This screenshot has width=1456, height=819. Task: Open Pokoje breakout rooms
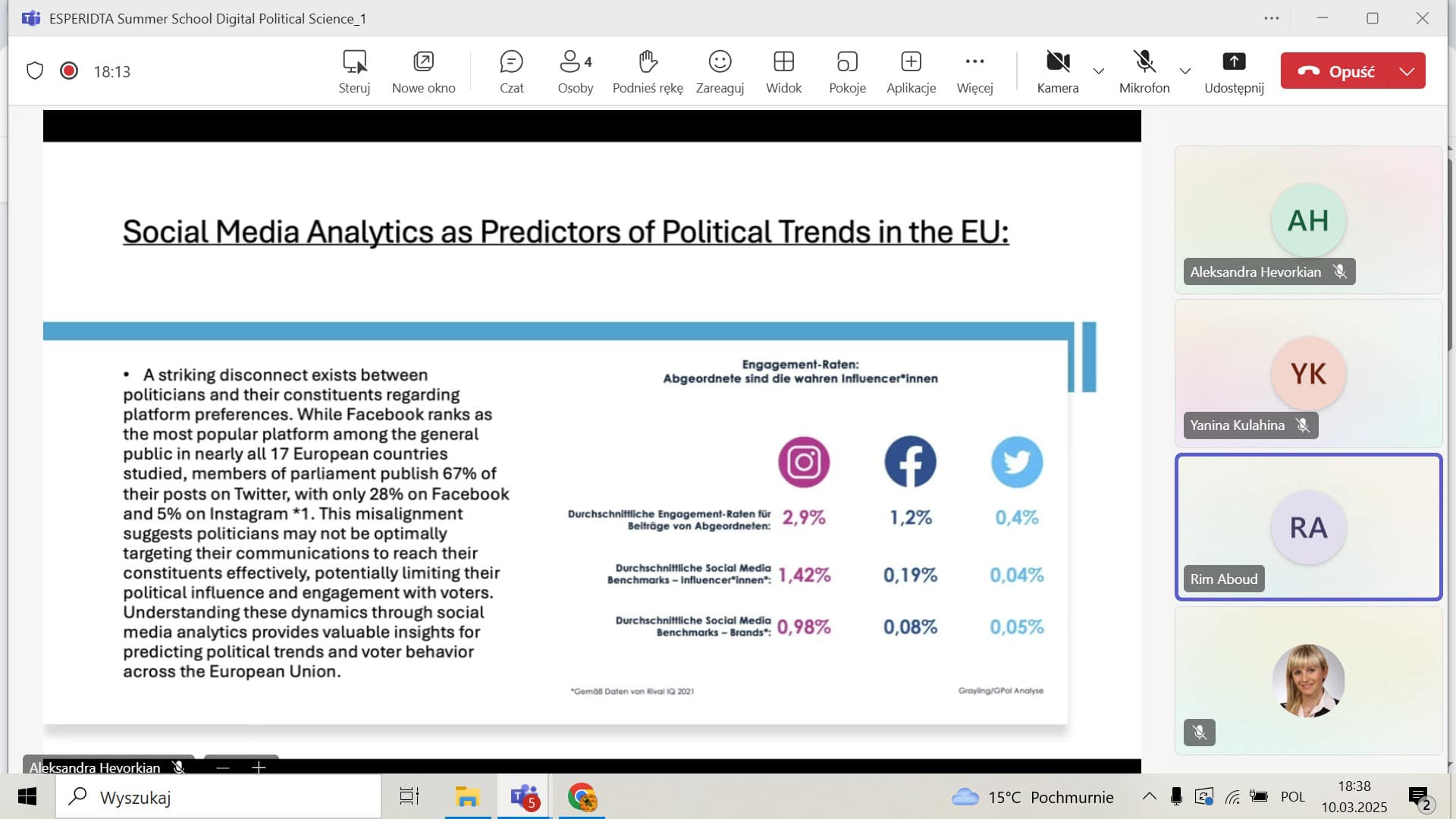pyautogui.click(x=847, y=71)
